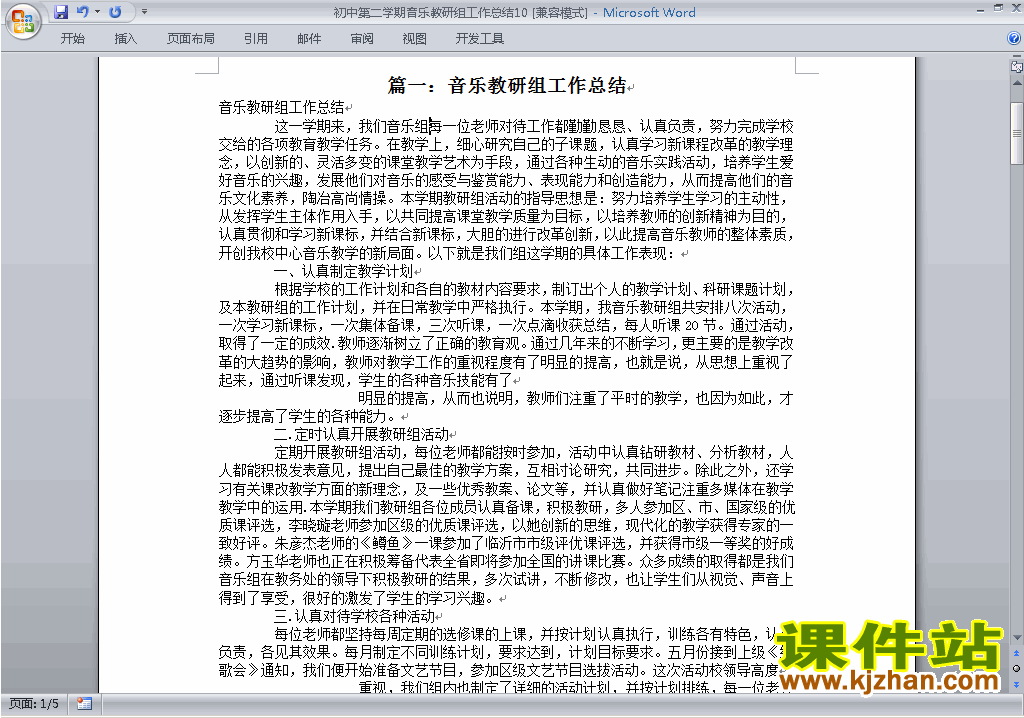This screenshot has width=1024, height=718.
Task: Jump to next page with double-down arrows
Action: [x=1017, y=684]
